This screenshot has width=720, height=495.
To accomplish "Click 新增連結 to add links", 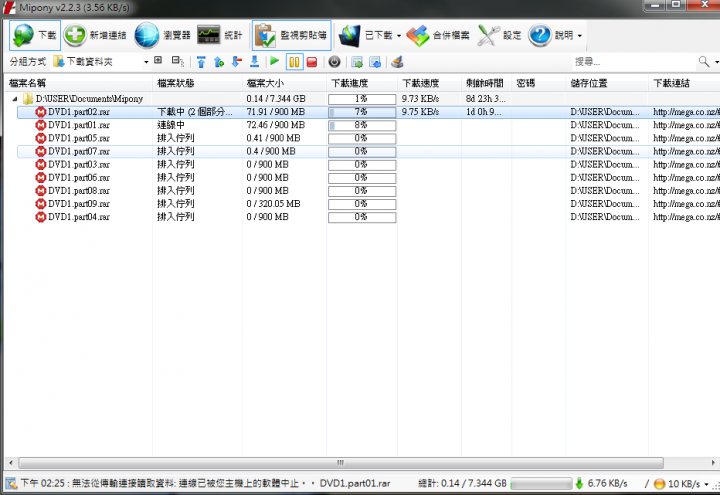I will 95,35.
